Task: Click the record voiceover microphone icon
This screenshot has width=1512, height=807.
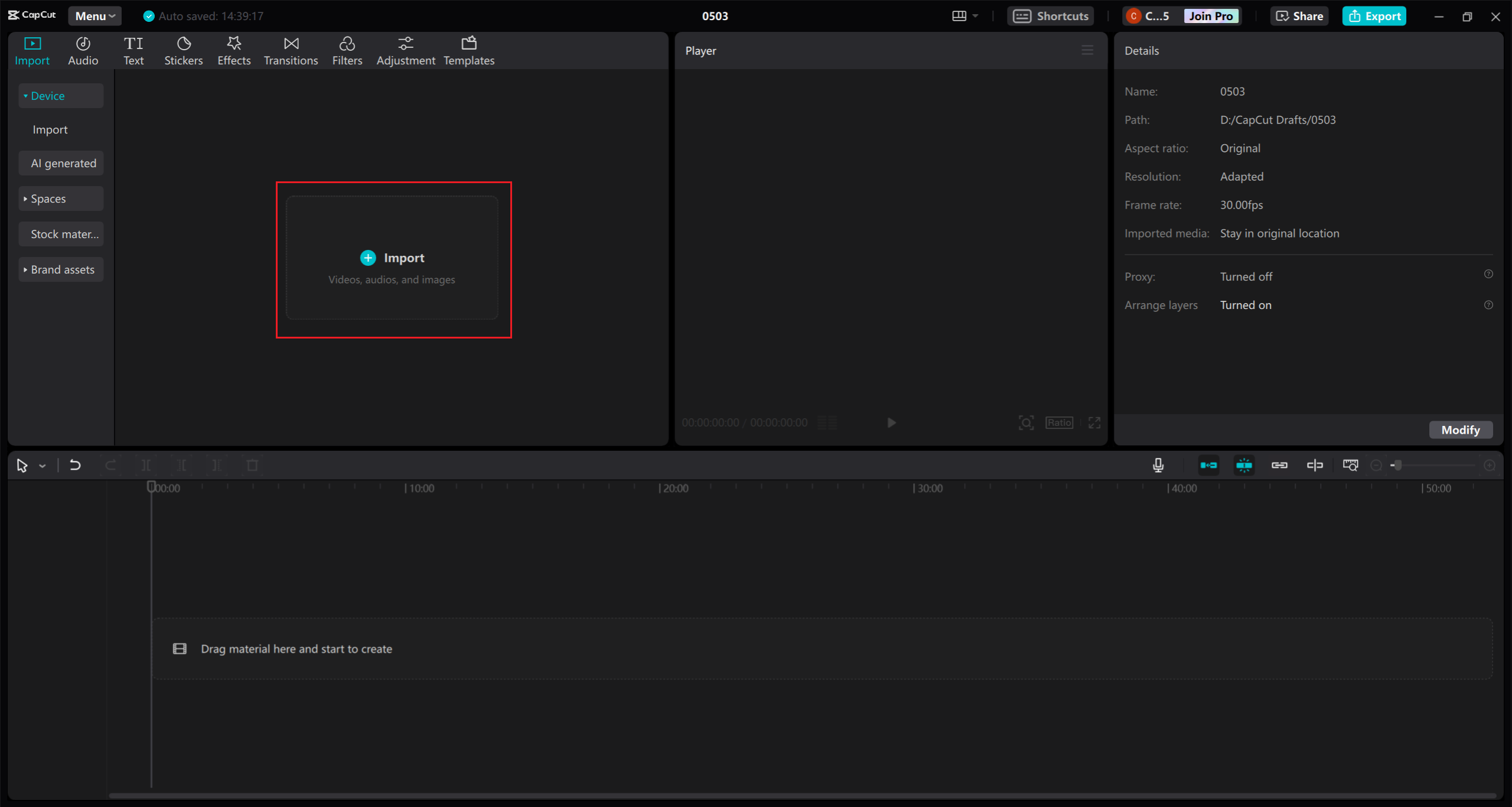Action: (x=1158, y=466)
